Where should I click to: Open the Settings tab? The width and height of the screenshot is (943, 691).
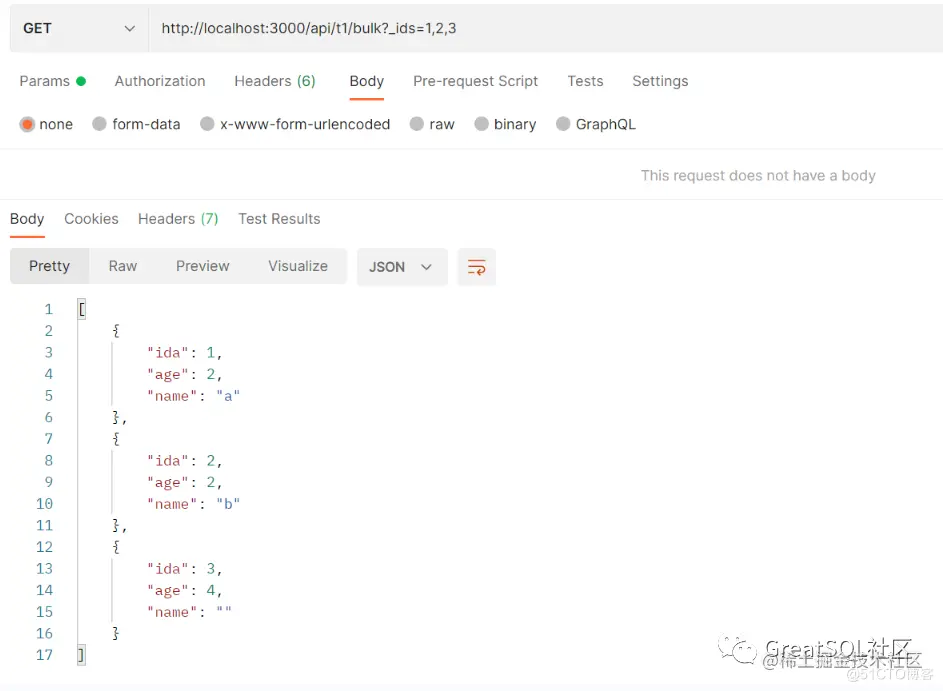[660, 81]
